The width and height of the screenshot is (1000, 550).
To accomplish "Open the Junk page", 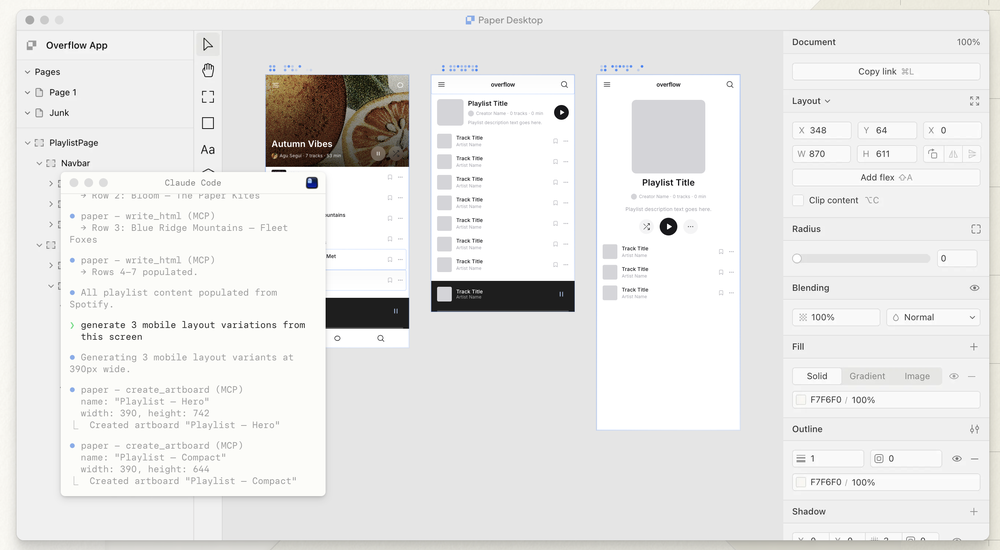I will [x=59, y=113].
